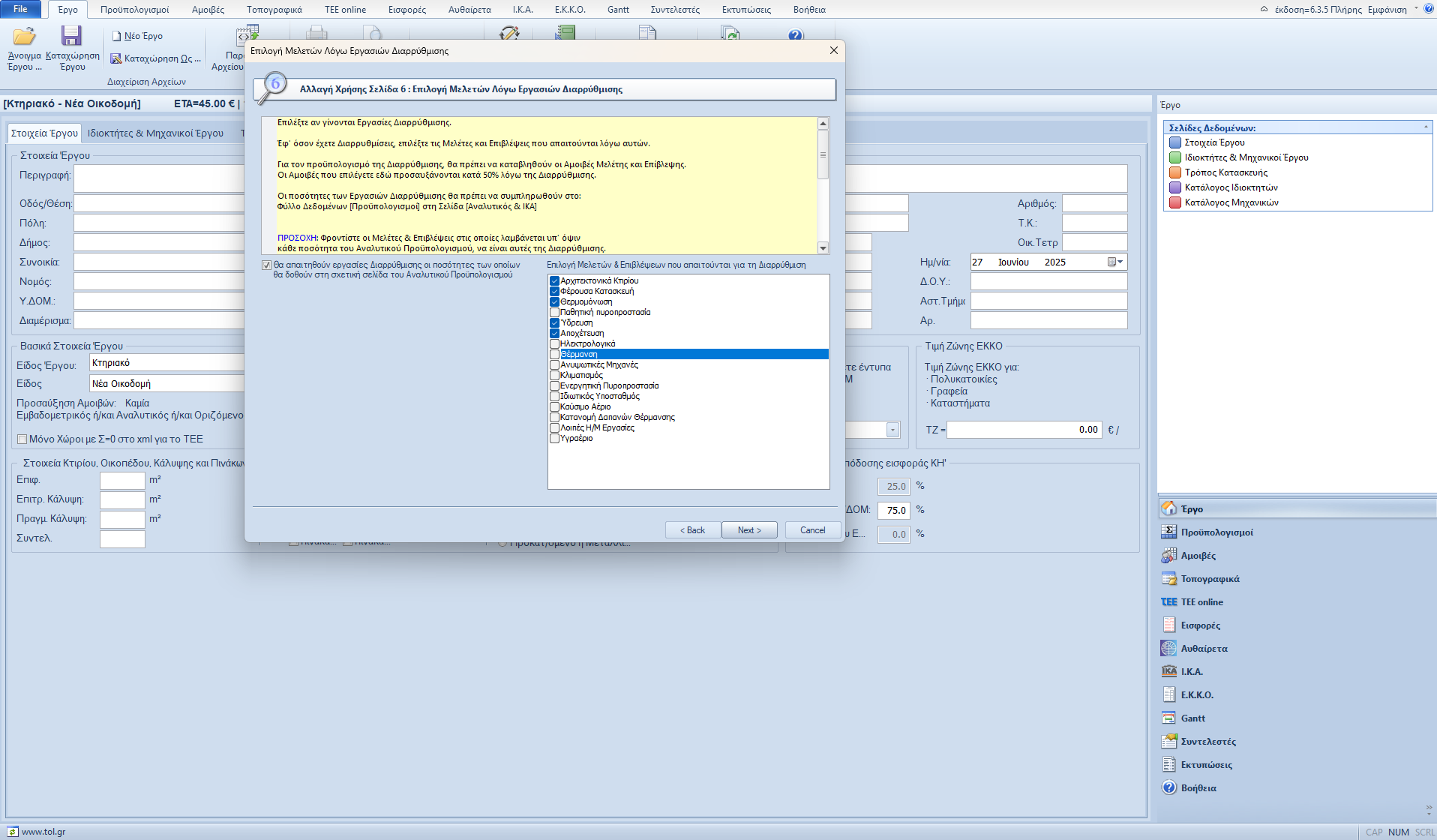The height and width of the screenshot is (840, 1437).
Task: Click the TZ value input field
Action: 1024,430
